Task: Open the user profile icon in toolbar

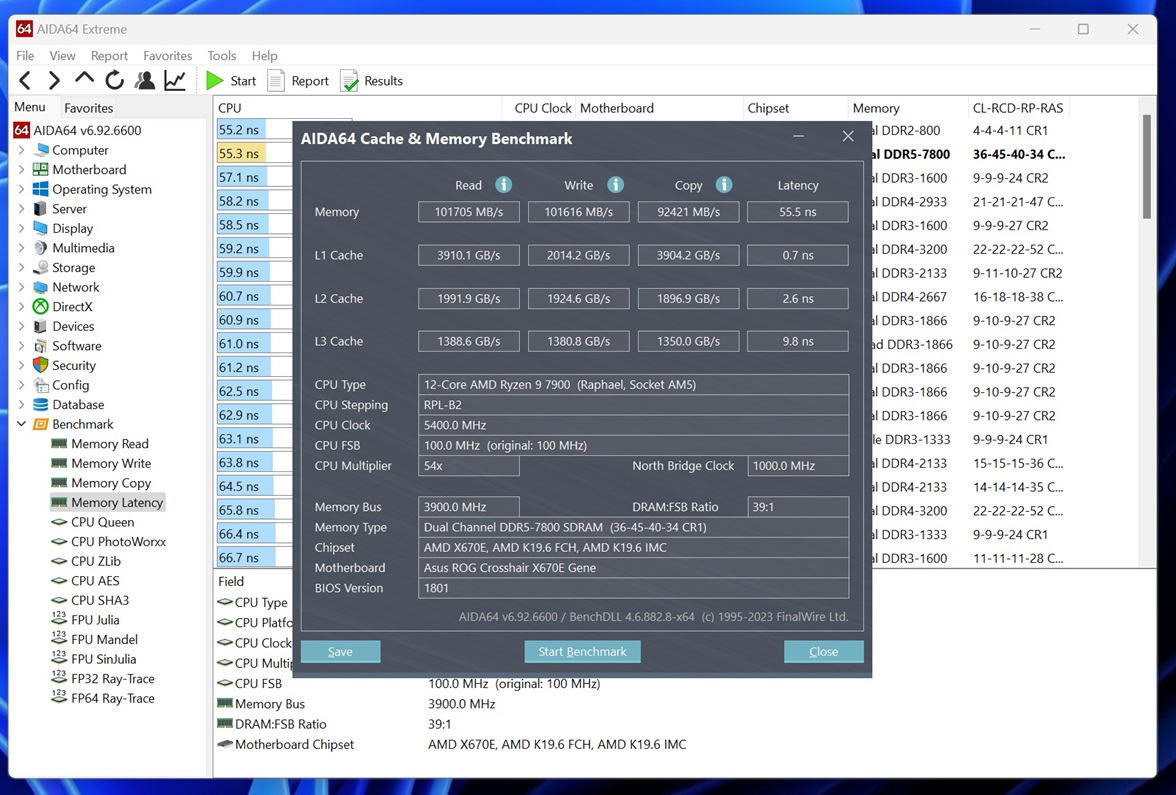Action: coord(145,81)
